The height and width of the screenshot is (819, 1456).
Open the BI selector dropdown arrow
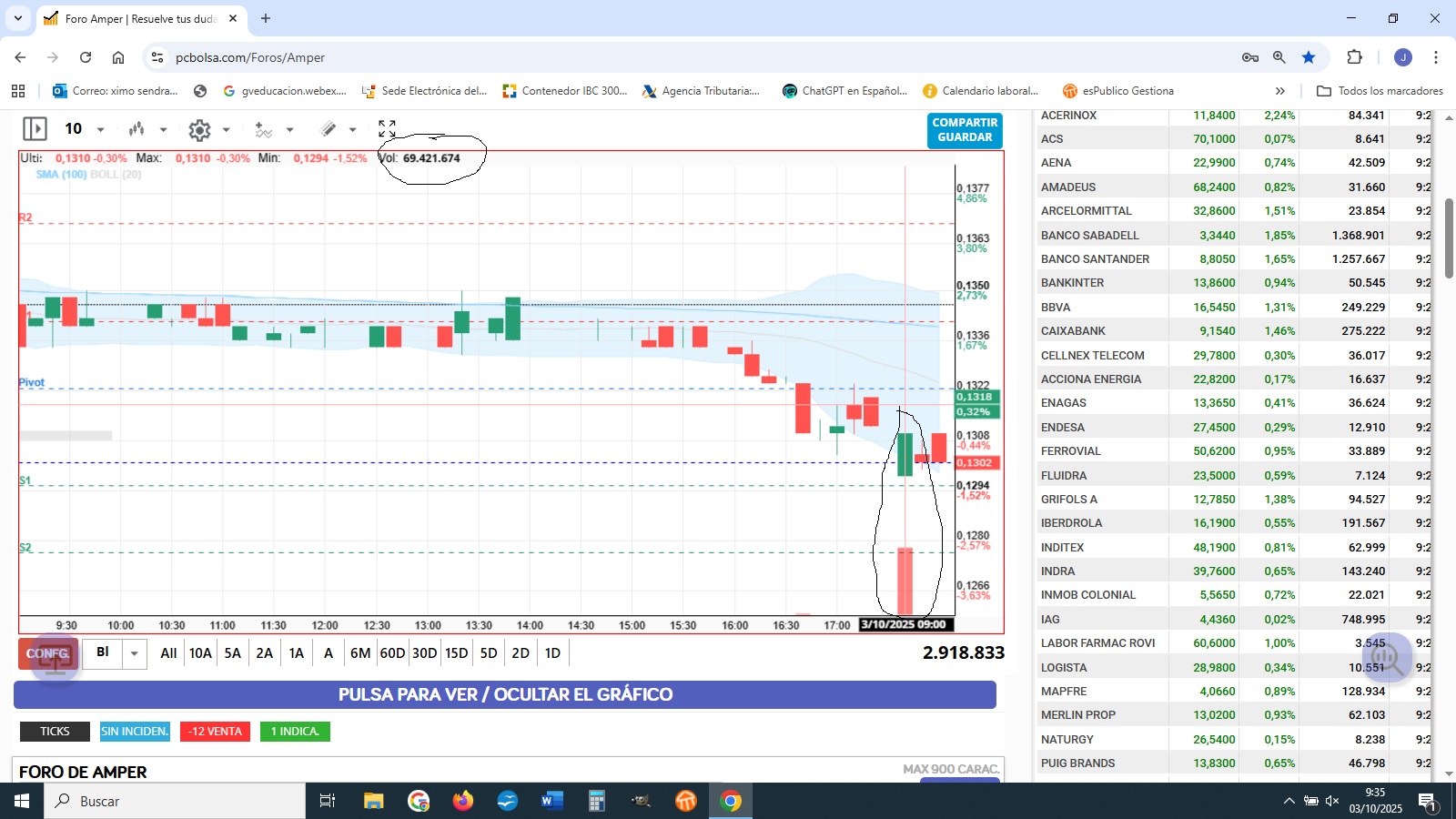(x=135, y=653)
